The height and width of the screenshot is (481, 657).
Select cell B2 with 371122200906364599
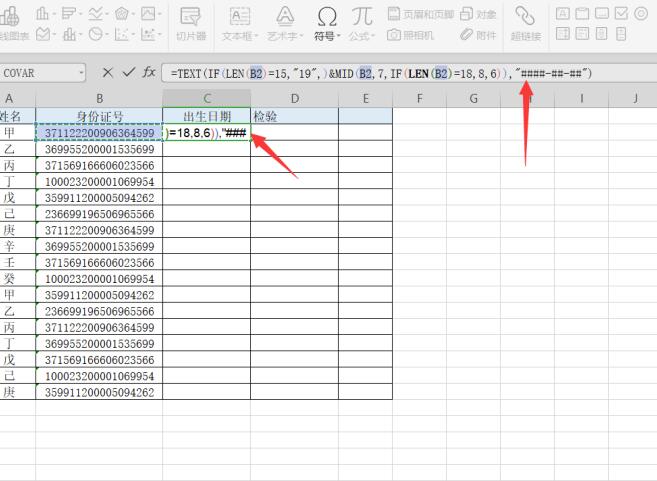[x=99, y=133]
